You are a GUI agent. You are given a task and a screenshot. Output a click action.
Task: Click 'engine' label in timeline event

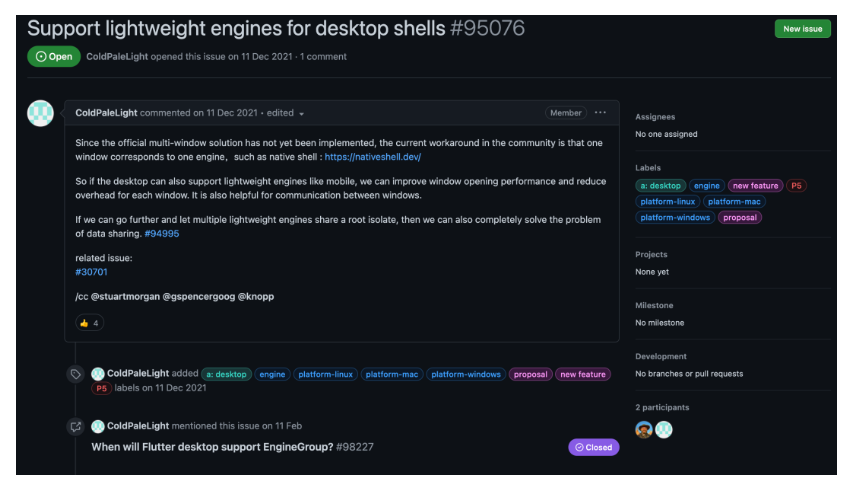(272, 374)
